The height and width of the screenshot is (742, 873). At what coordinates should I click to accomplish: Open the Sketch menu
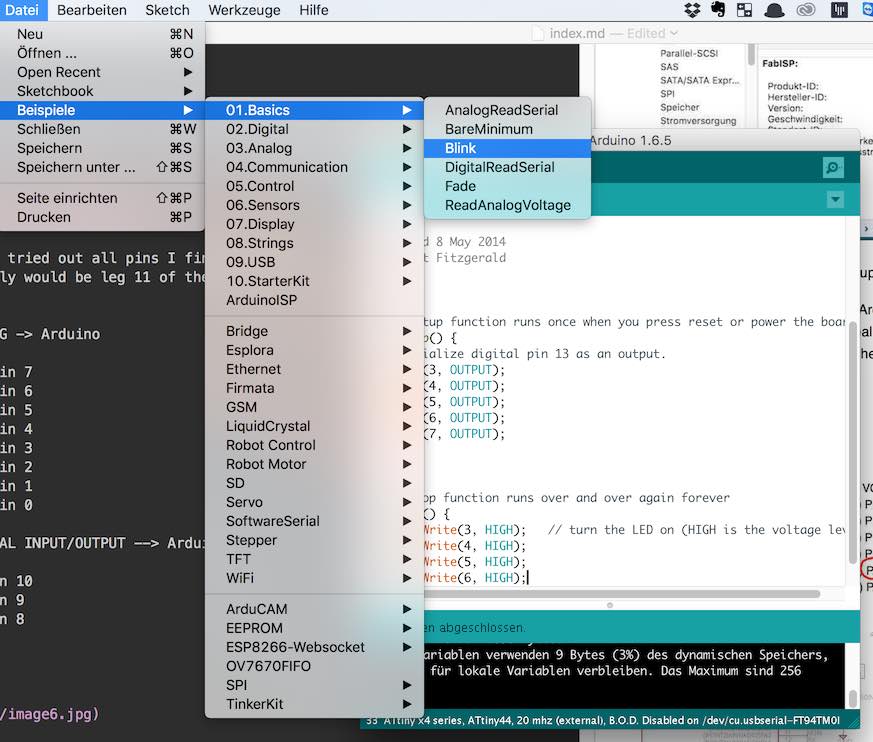[167, 10]
